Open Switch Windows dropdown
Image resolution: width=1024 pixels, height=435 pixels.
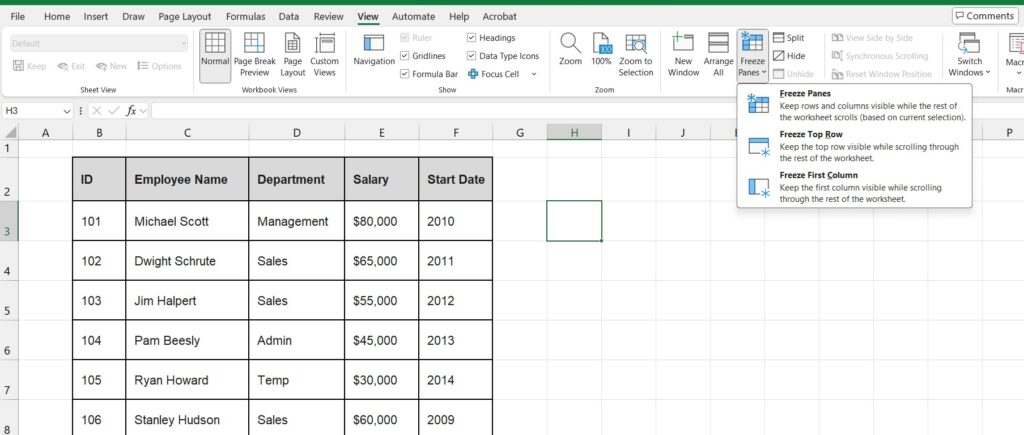pos(969,55)
